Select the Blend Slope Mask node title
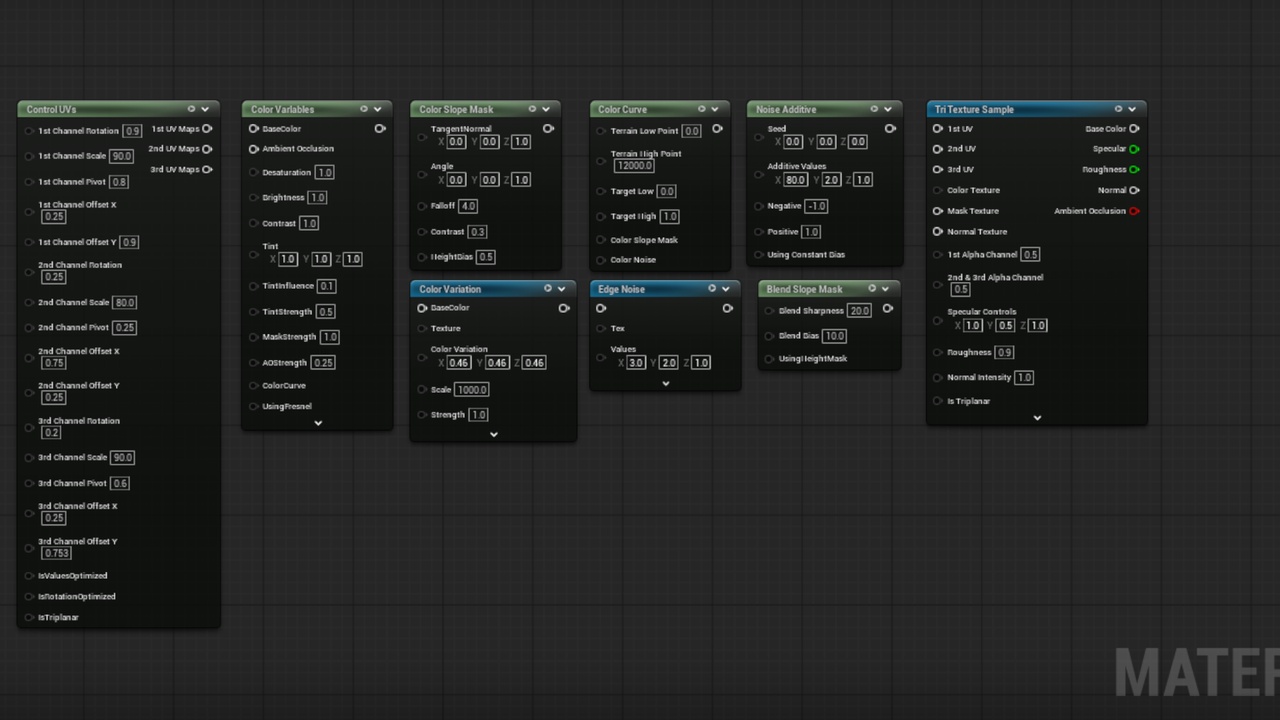Image resolution: width=1280 pixels, height=720 pixels. 804,289
